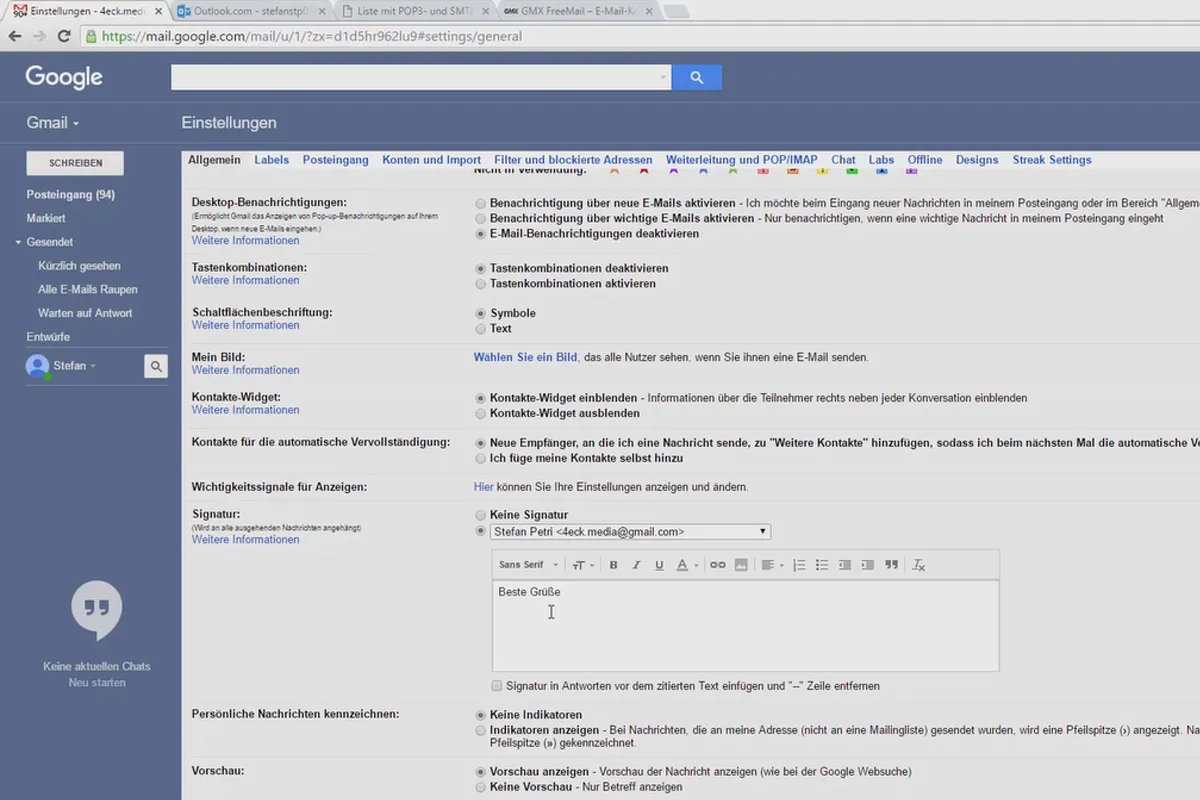This screenshot has width=1200, height=800.
Task: Select Keine Vorschau option
Action: [x=481, y=787]
